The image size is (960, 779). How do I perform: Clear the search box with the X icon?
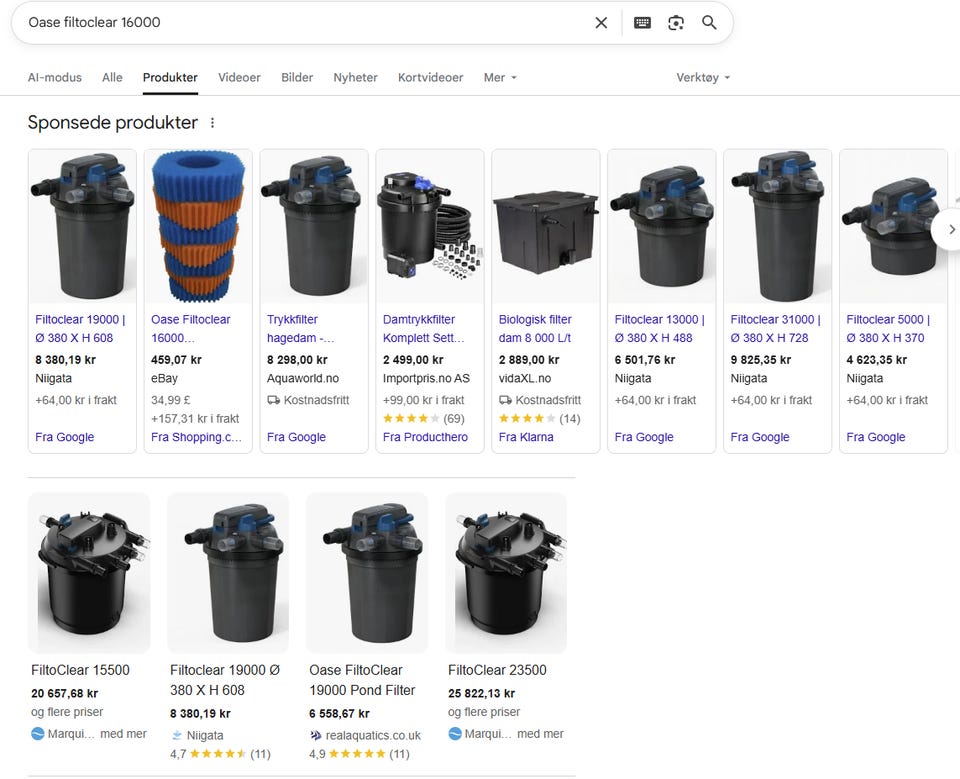(601, 23)
